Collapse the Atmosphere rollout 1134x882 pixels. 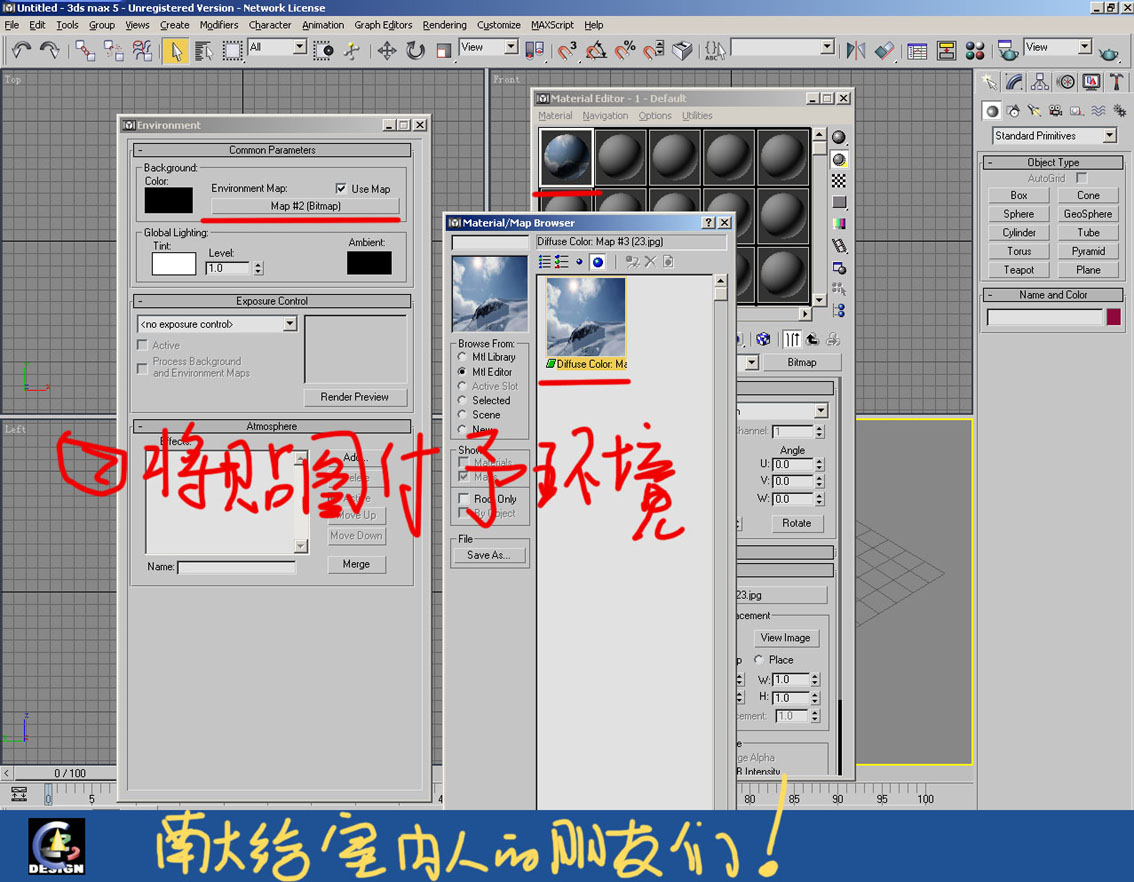coord(272,426)
